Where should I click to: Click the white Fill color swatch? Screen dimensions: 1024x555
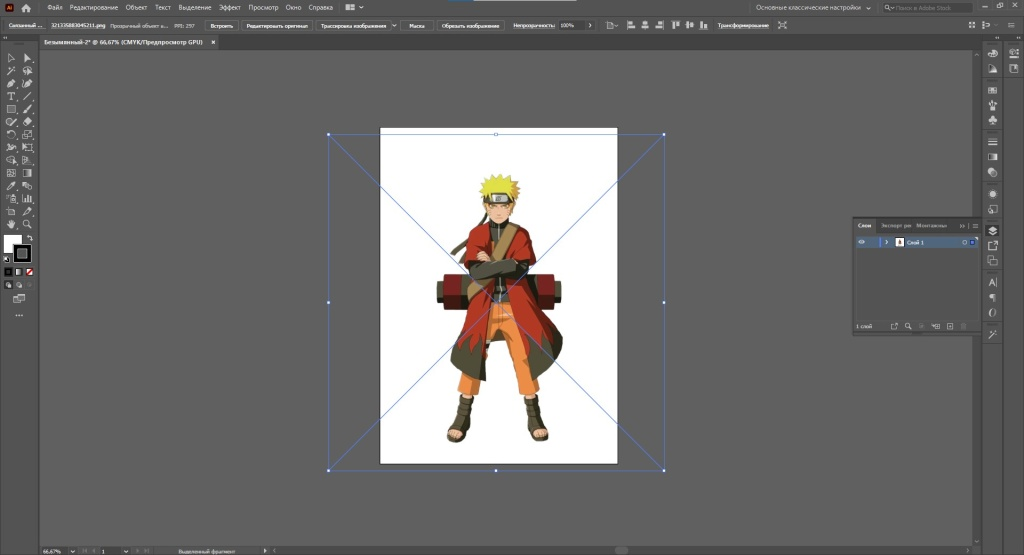(x=11, y=243)
